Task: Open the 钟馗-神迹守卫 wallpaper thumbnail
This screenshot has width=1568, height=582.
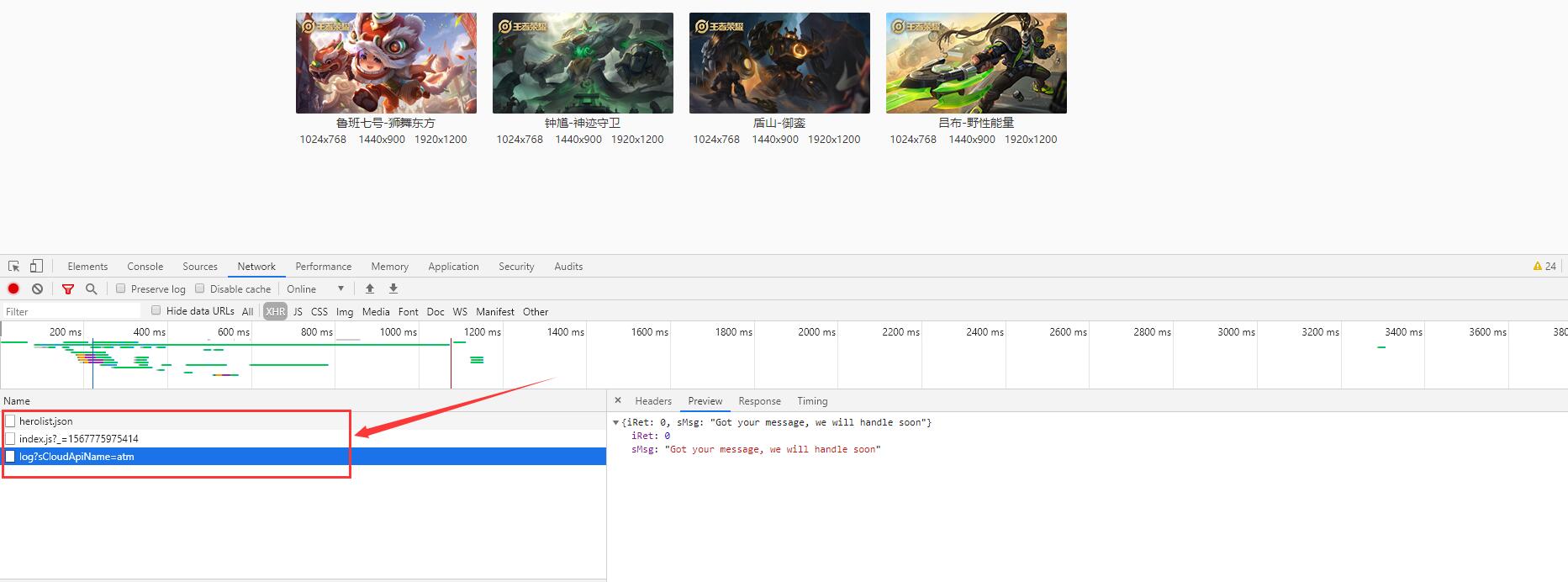Action: (x=583, y=63)
